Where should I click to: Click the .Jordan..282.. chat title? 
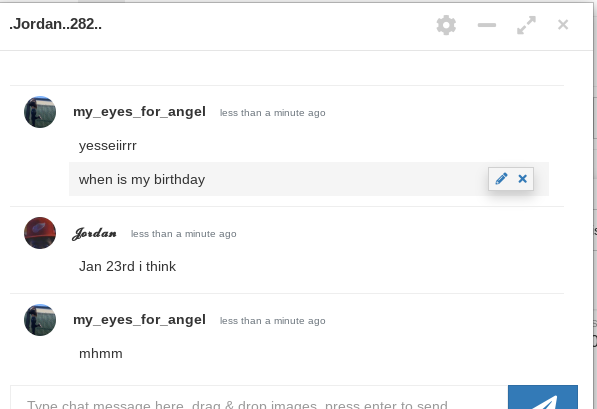56,24
